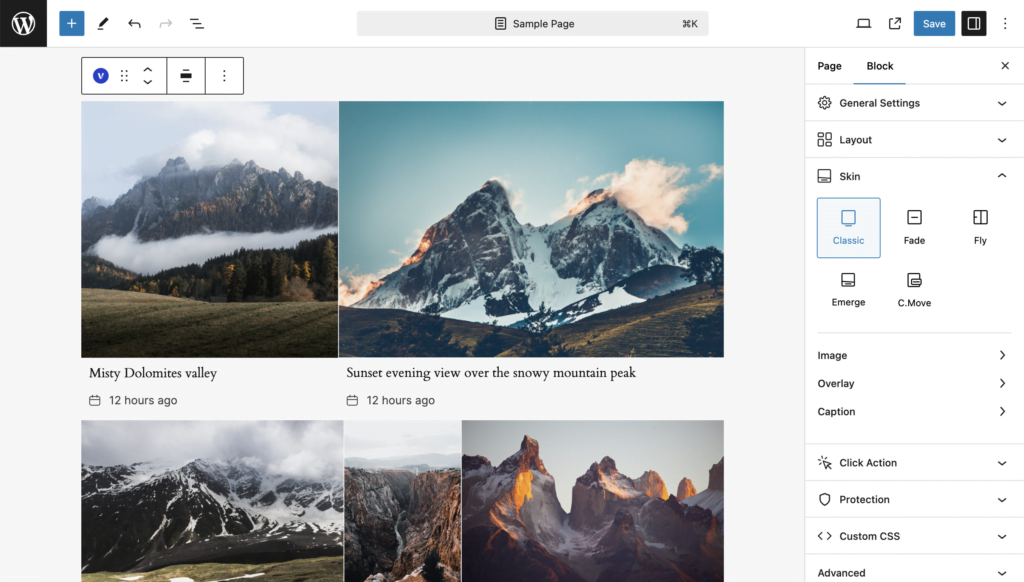Click the orange-lit rocky peaks photo
Image resolution: width=1024 pixels, height=582 pixels.
[592, 501]
